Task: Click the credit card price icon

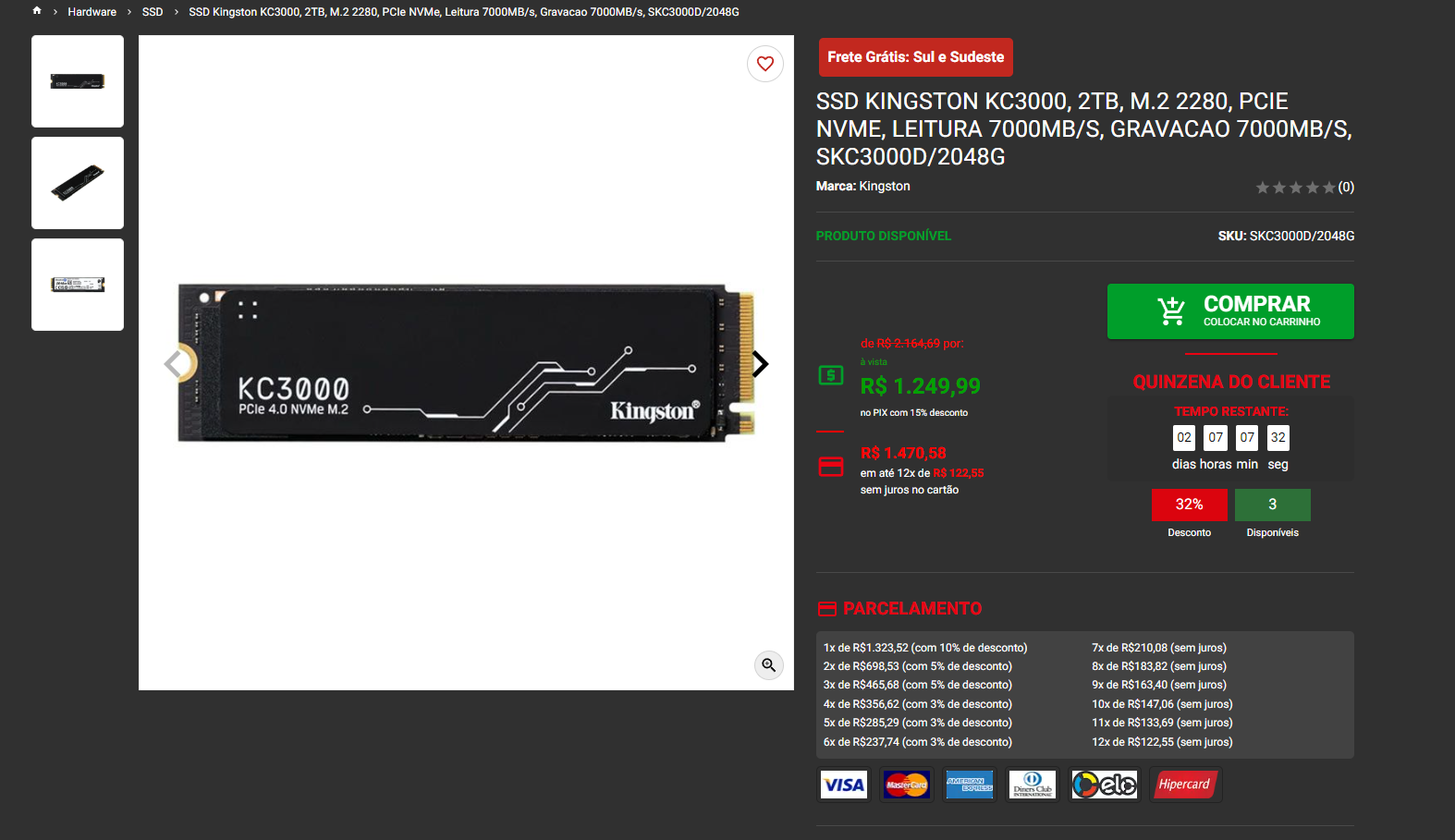Action: pyautogui.click(x=831, y=467)
